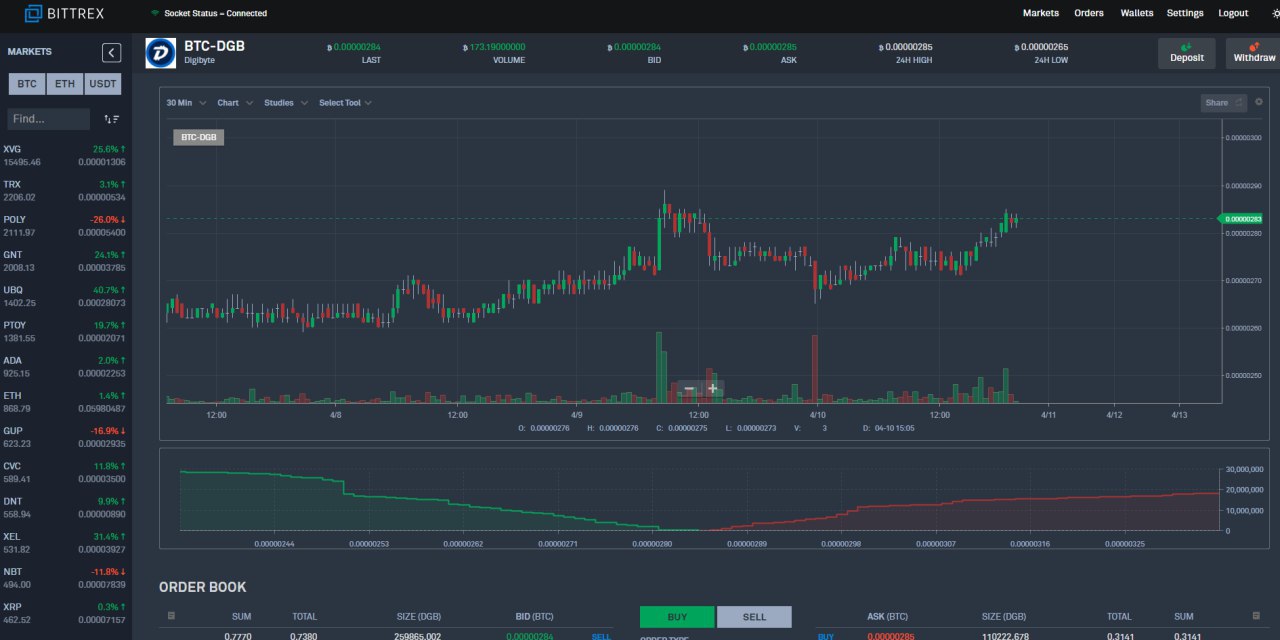Image resolution: width=1280 pixels, height=640 pixels.
Task: Select the NBT market row
Action: 65,578
